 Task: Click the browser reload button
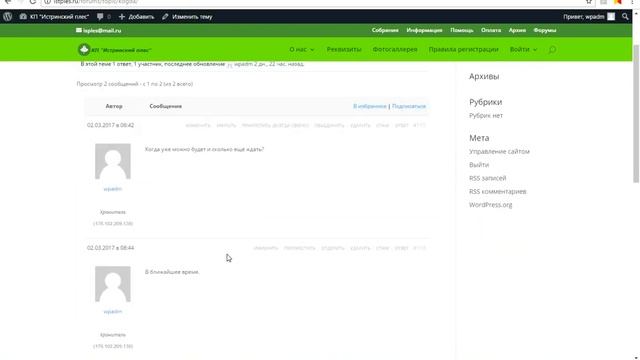33,2
